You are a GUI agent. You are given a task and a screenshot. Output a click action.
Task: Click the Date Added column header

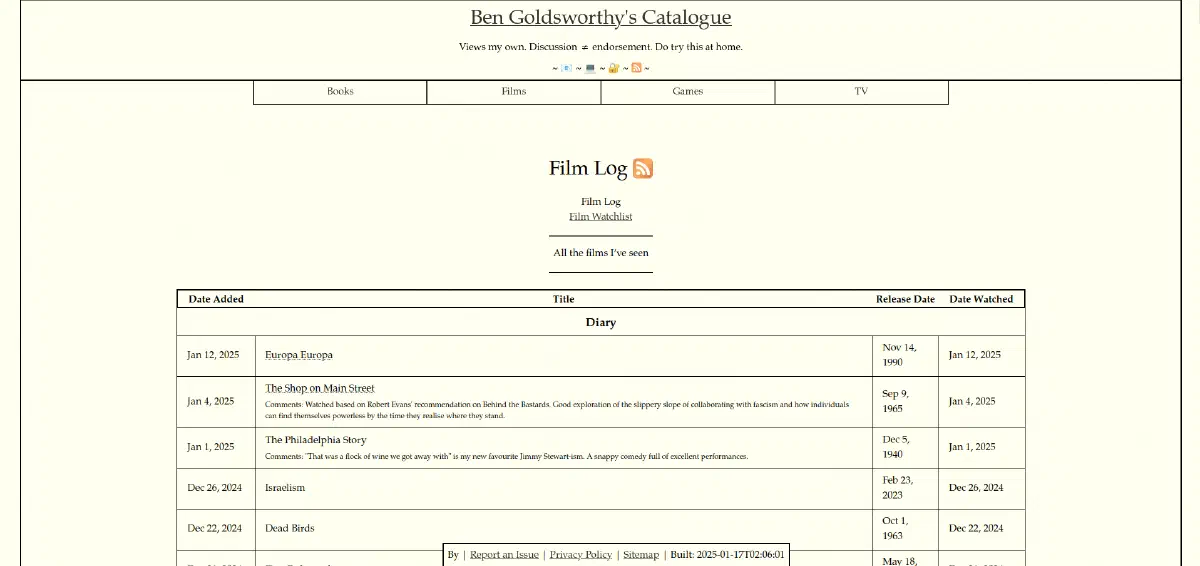click(216, 299)
